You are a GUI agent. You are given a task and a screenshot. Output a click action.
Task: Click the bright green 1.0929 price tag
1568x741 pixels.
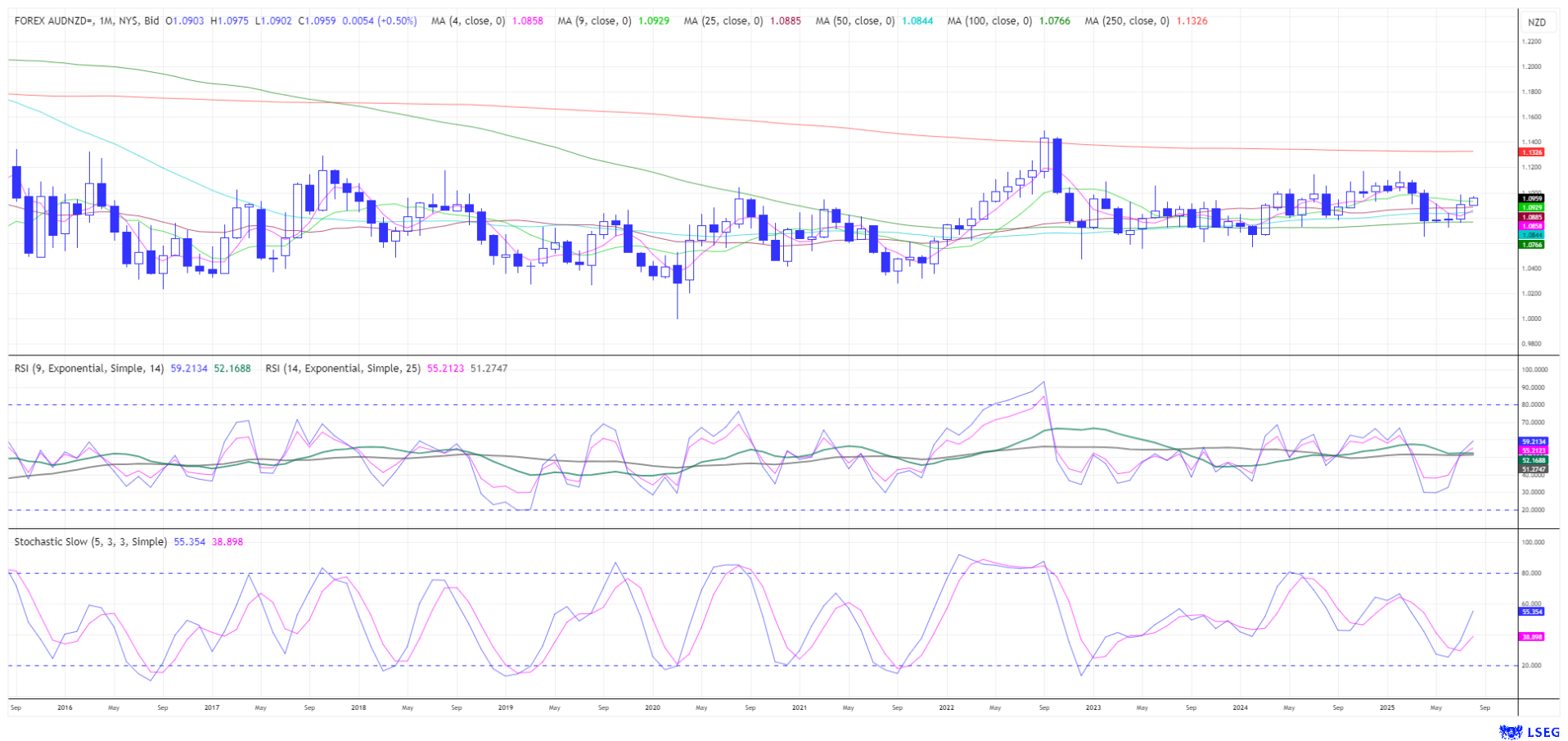1531,208
